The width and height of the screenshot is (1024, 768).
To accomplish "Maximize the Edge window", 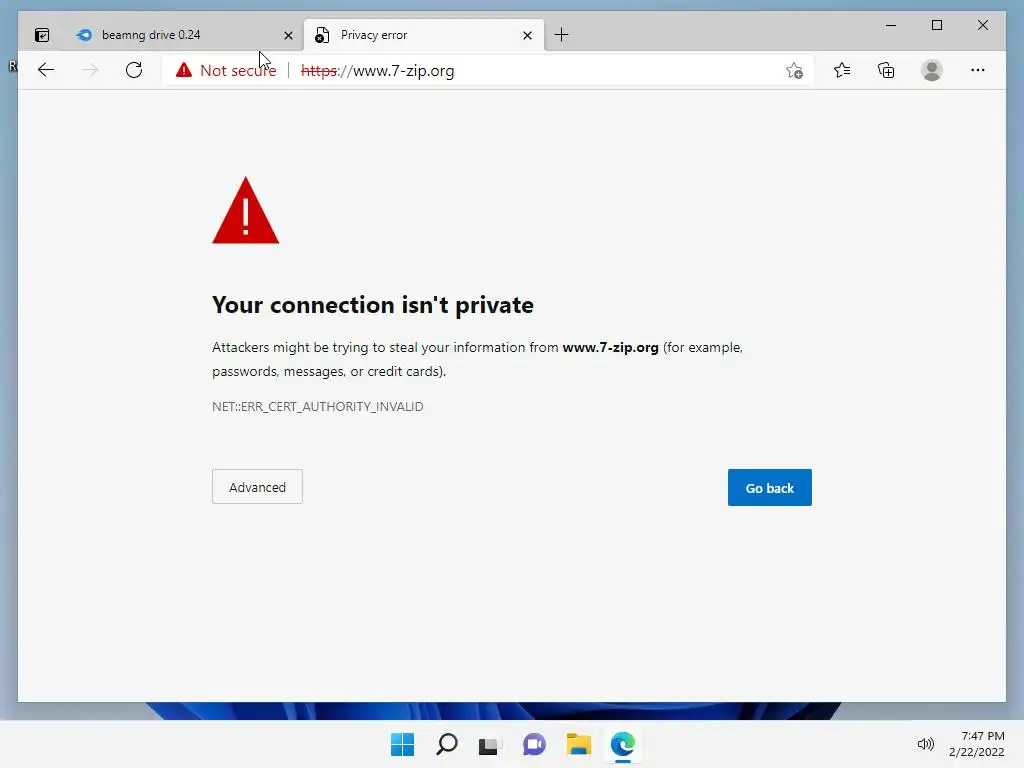I will point(936,25).
